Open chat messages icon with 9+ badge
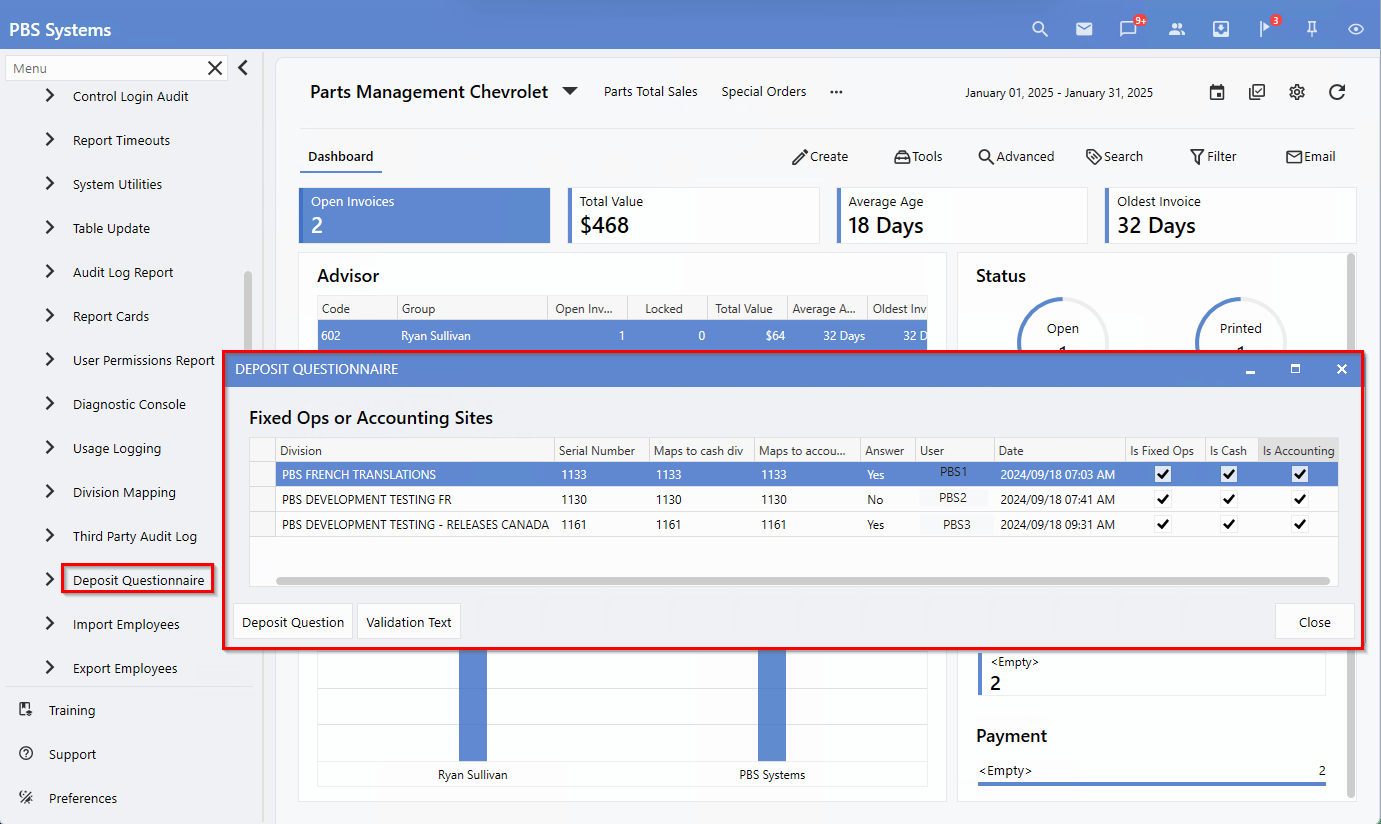 click(1131, 28)
